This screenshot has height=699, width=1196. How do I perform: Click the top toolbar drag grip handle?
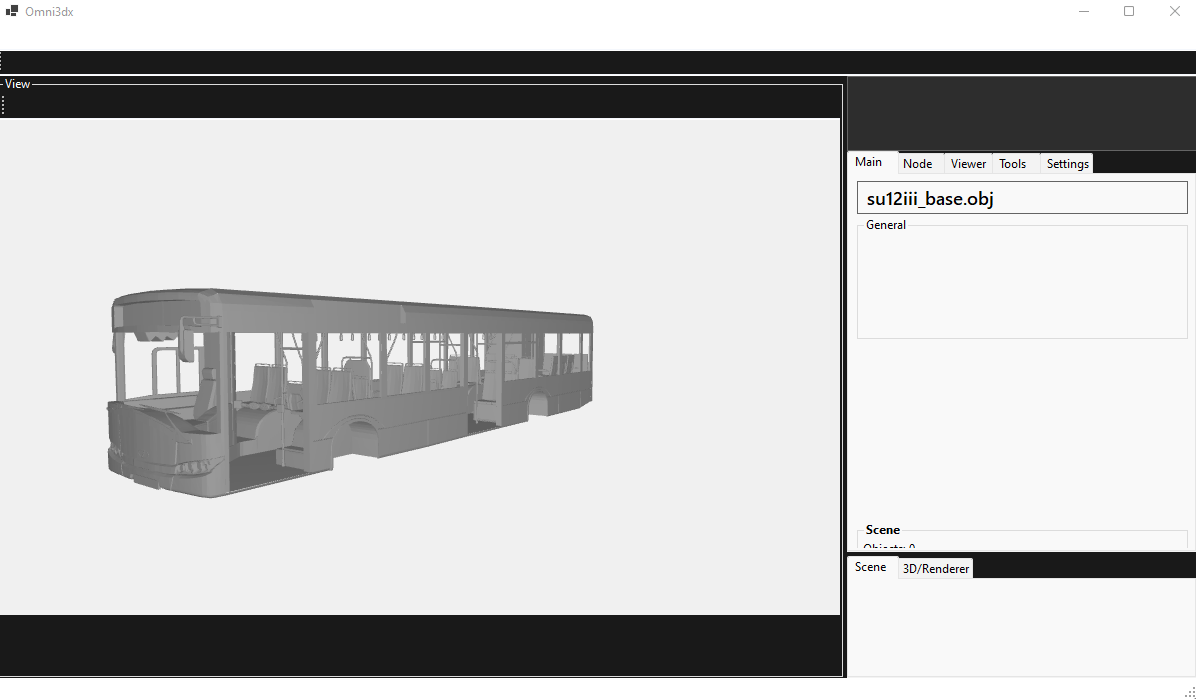[2, 62]
